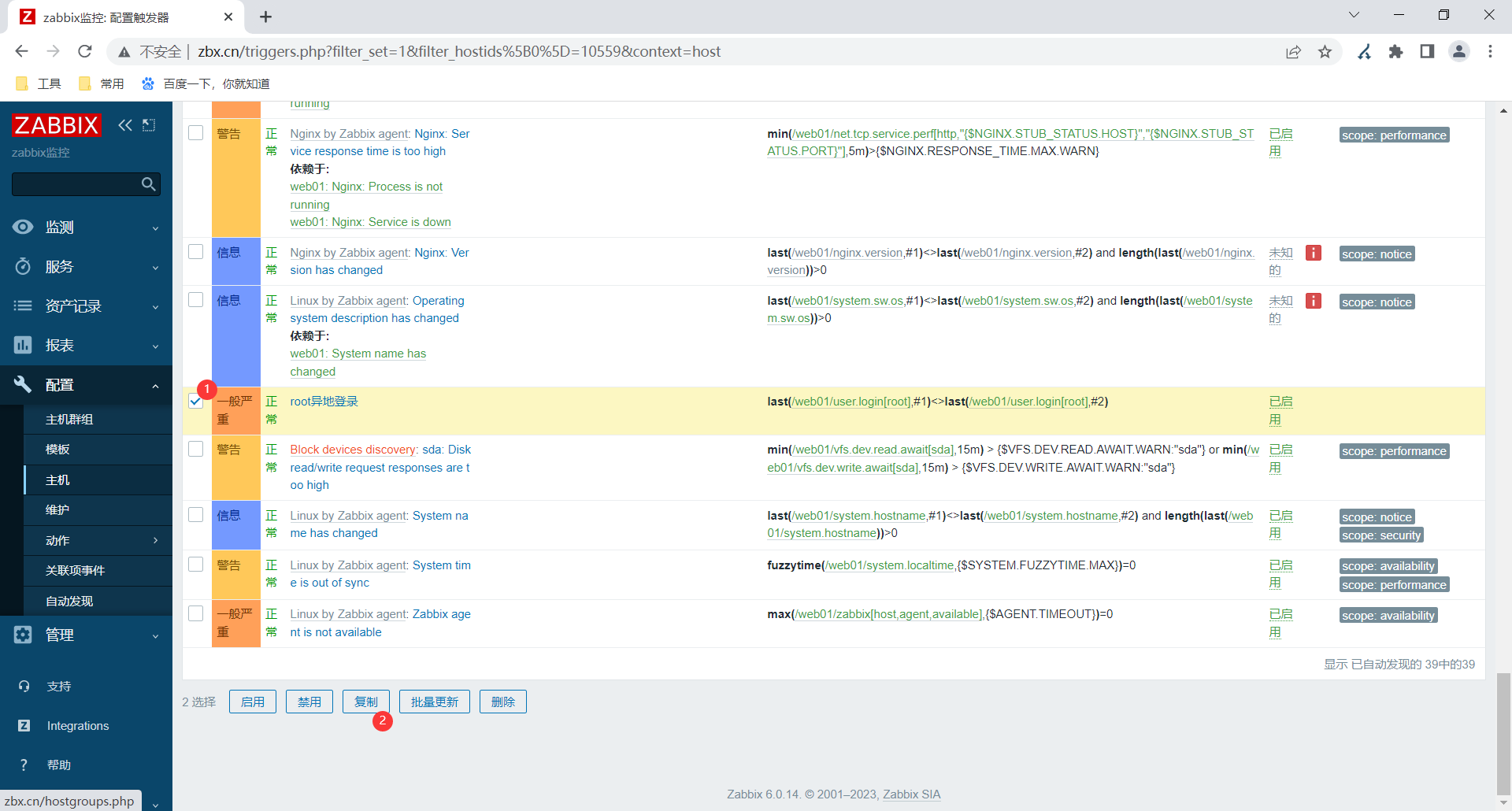Viewport: 1512px width, 811px height.
Task: Check the sda Disk read/write trigger checkbox
Action: point(196,449)
